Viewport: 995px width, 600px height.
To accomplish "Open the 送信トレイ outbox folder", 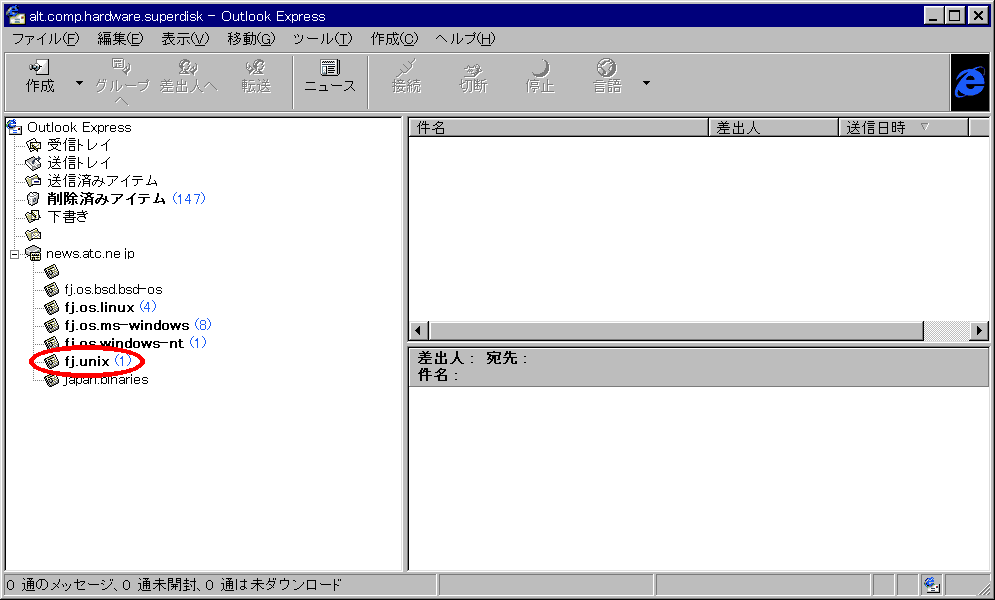I will (x=79, y=163).
